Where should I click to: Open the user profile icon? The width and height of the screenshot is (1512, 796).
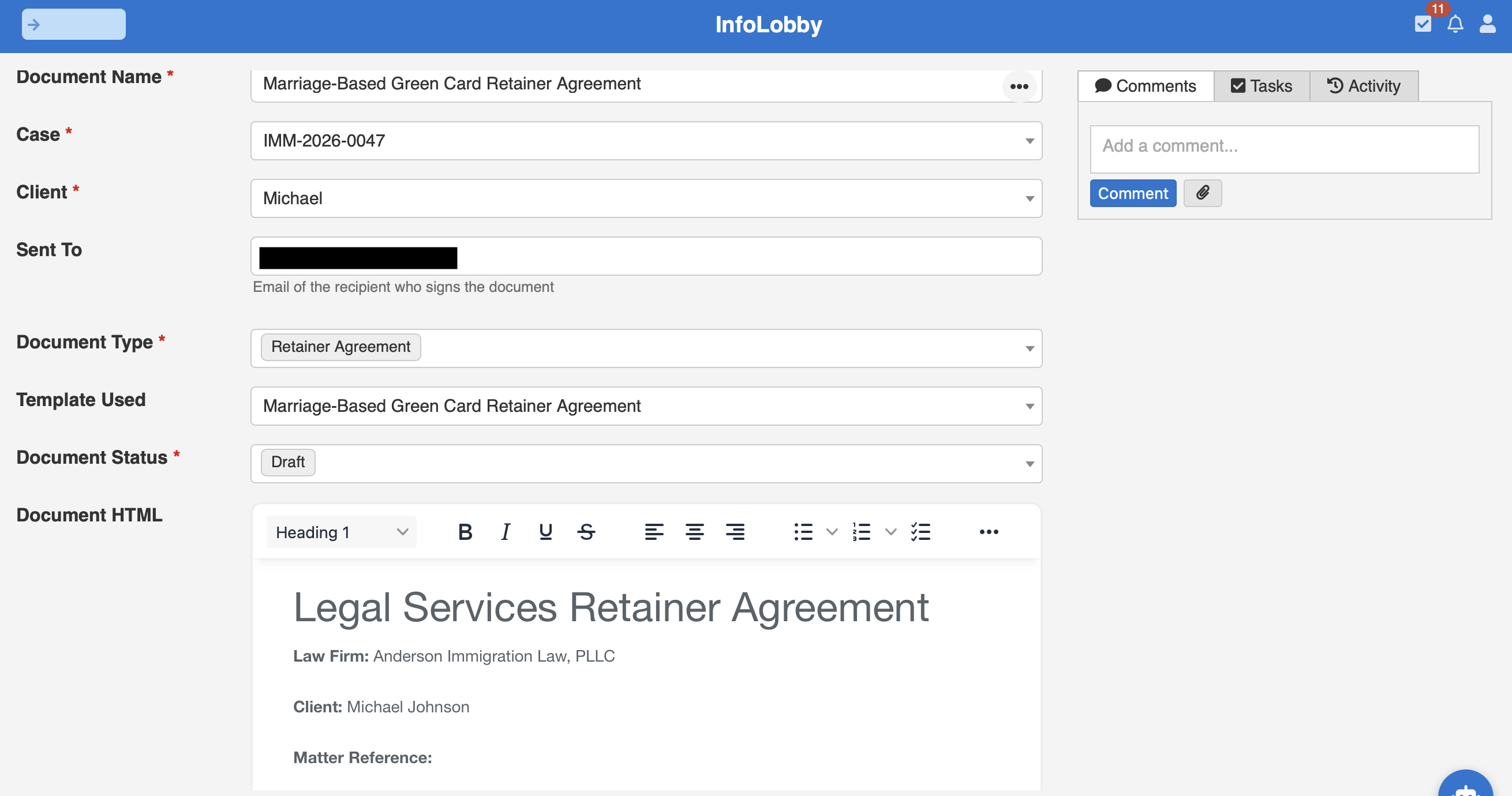click(1487, 24)
